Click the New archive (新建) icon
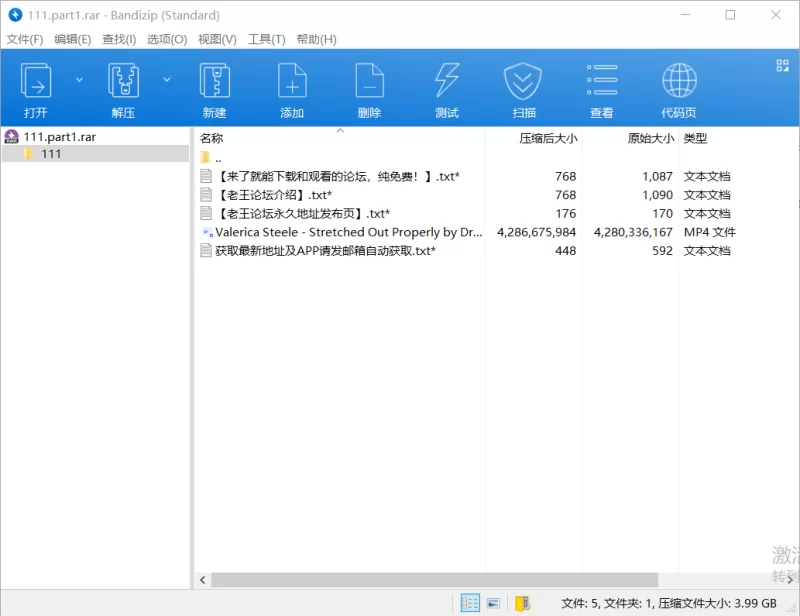Image resolution: width=800 pixels, height=616 pixels. pyautogui.click(x=215, y=81)
